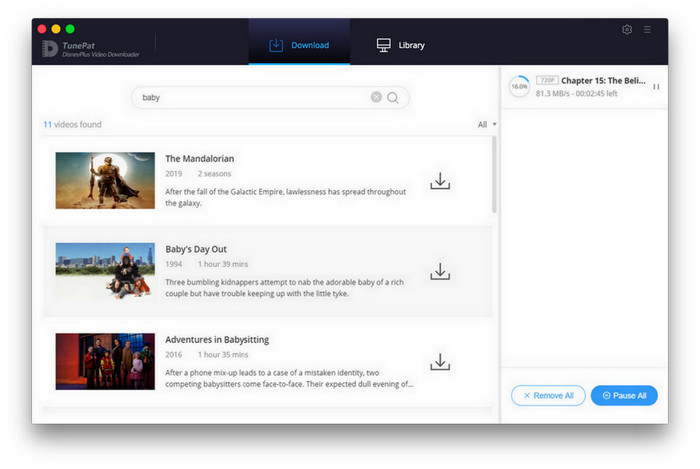The image size is (700, 469).
Task: Click the yellow macOS minimize button
Action: point(56,29)
